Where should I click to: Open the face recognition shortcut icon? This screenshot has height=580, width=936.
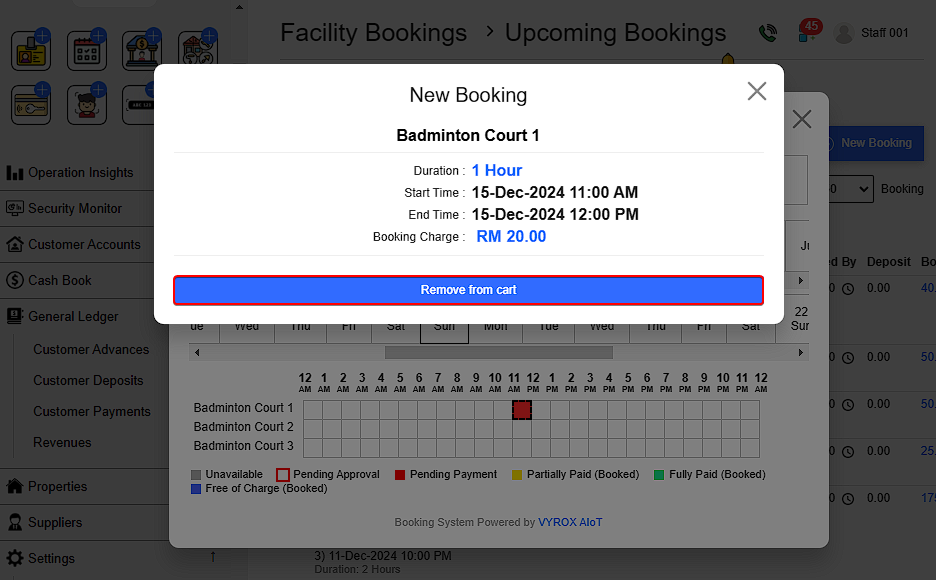(x=87, y=105)
